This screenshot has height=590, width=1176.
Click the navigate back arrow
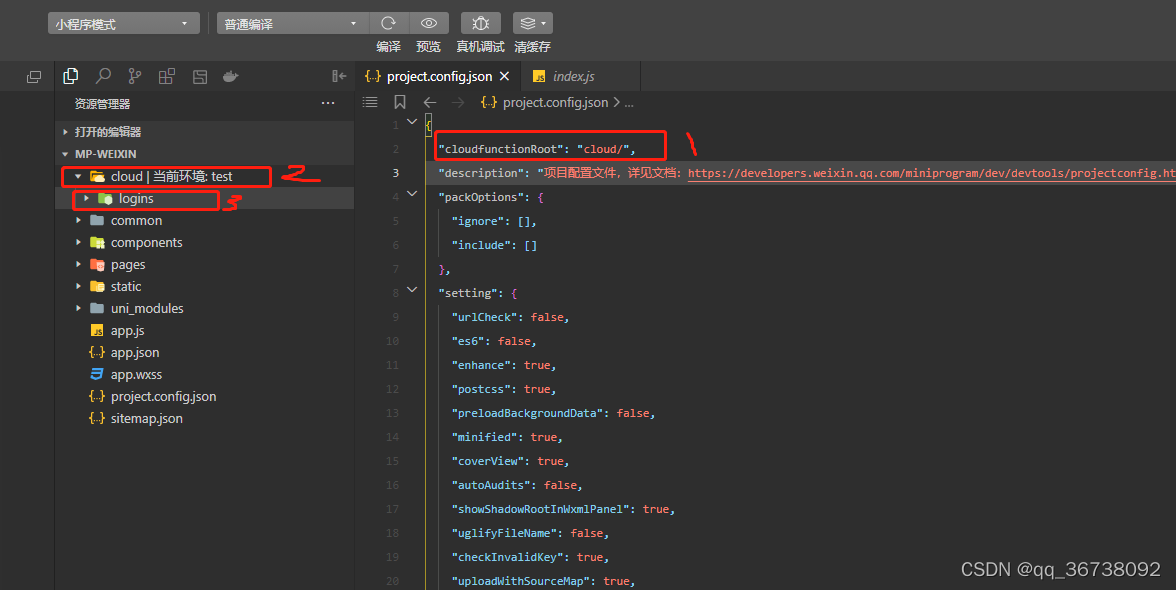[x=430, y=102]
